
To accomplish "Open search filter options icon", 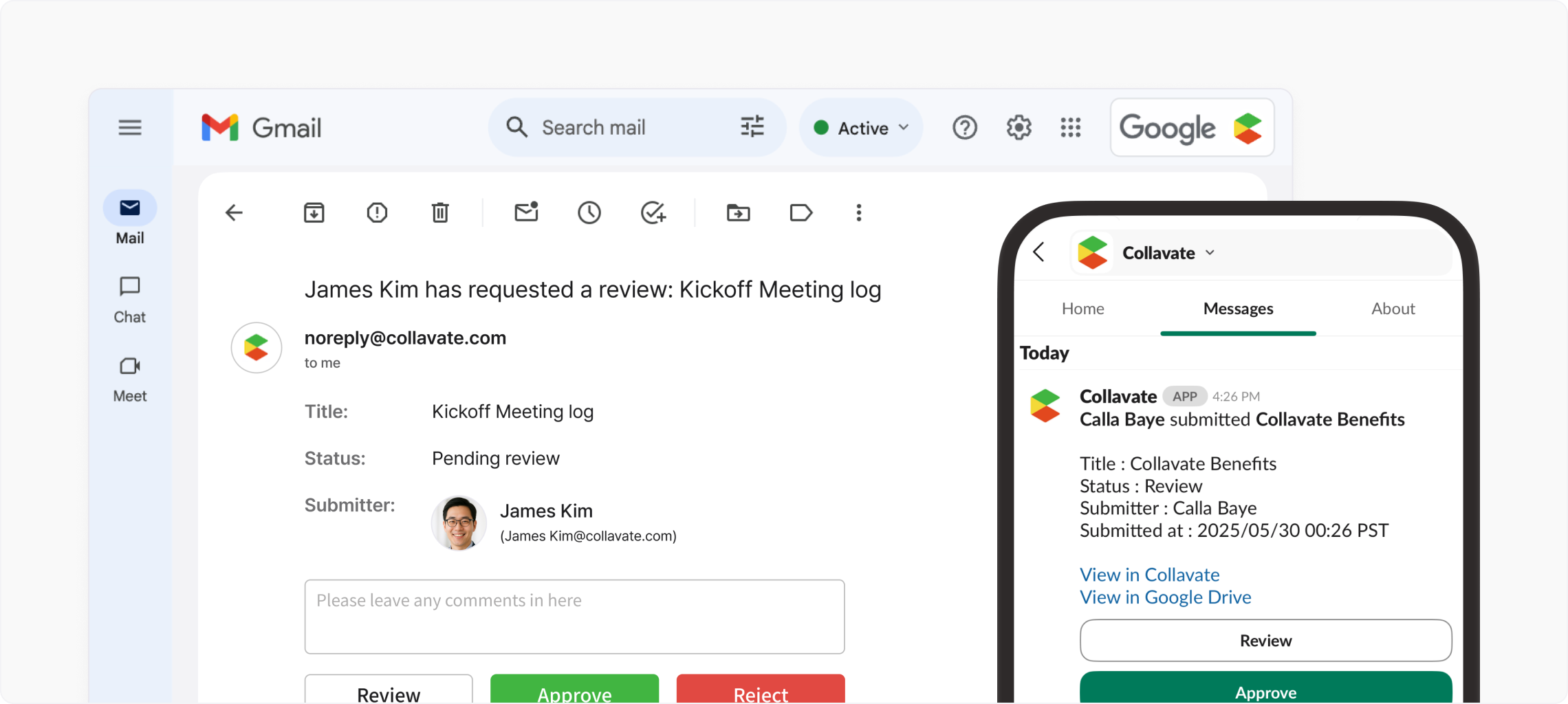I will tap(752, 127).
